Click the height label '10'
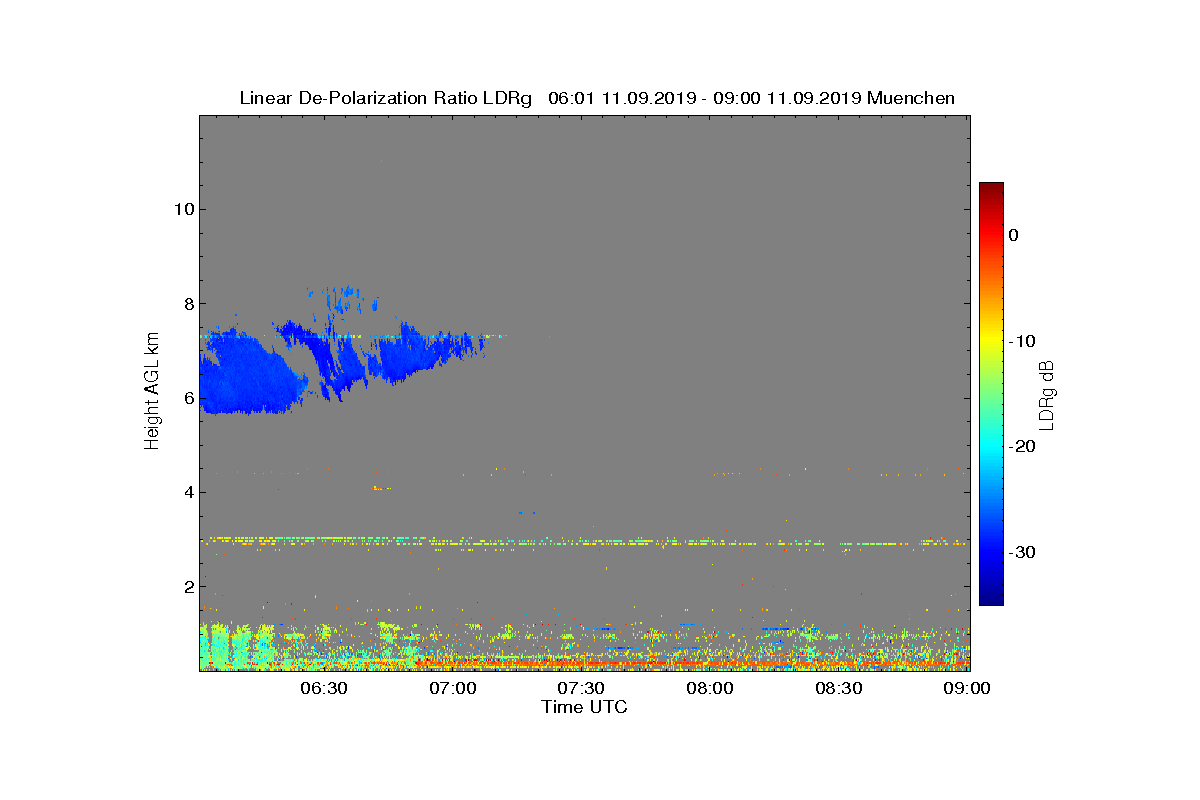Screen dimensions: 1200x800 (182, 209)
